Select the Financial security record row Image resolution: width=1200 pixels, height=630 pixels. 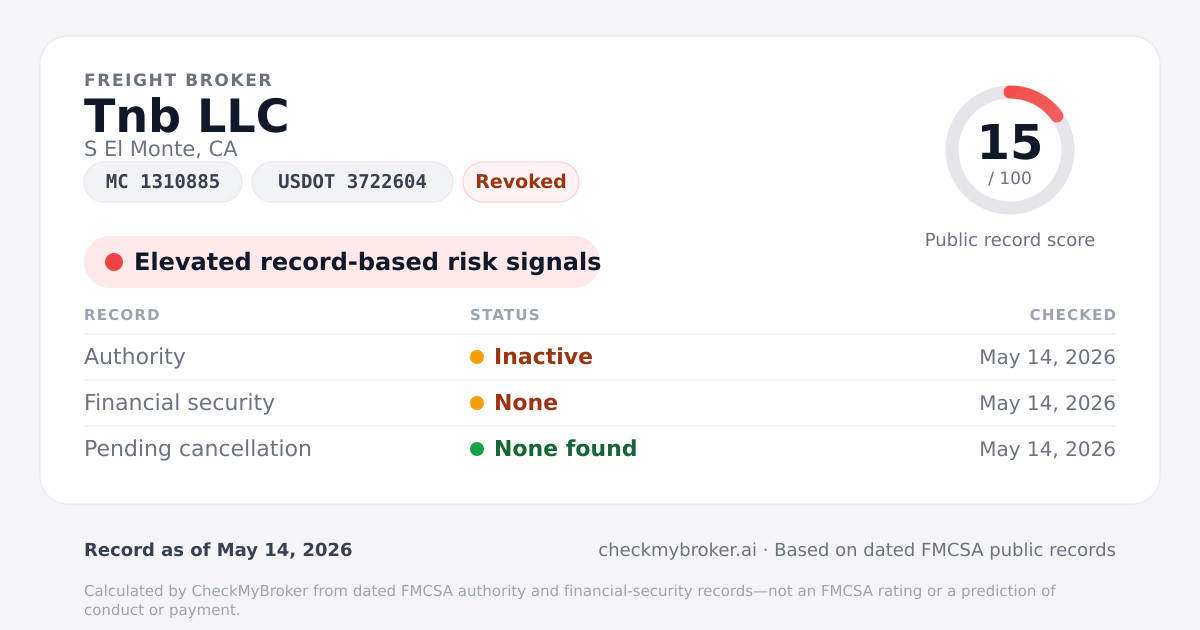tap(600, 403)
